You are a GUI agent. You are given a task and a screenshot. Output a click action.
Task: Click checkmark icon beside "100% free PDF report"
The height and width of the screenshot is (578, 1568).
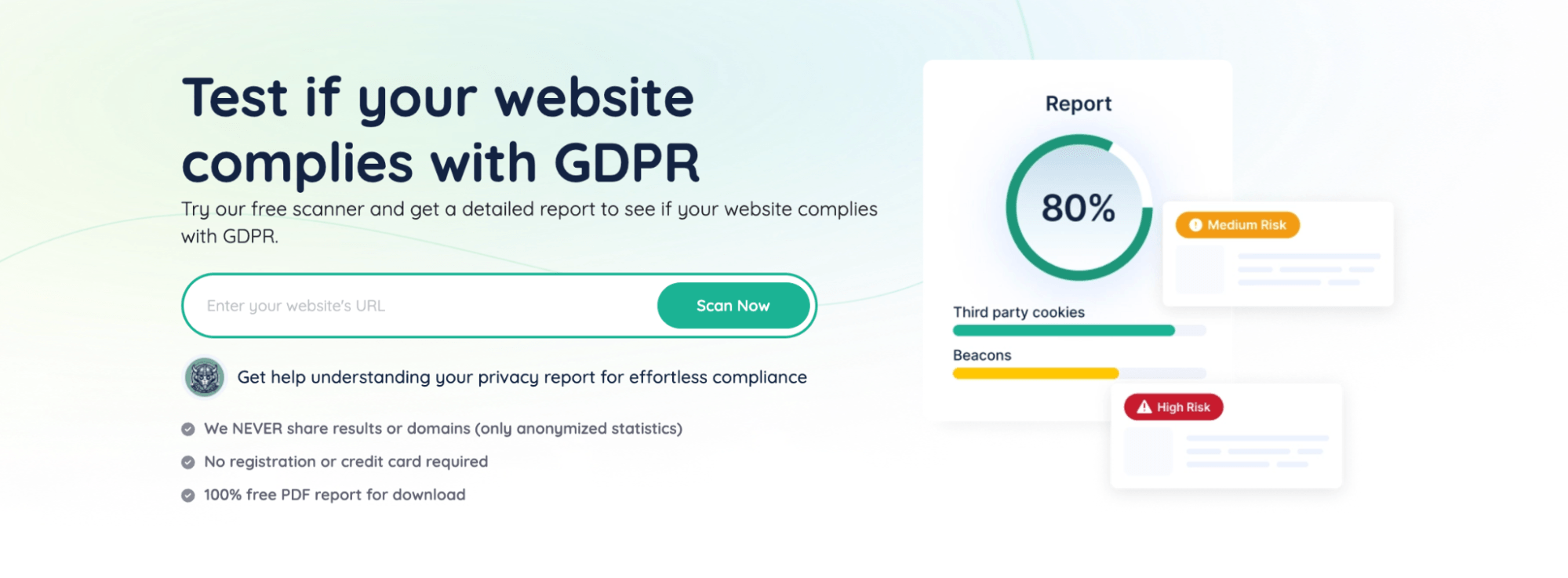tap(188, 496)
